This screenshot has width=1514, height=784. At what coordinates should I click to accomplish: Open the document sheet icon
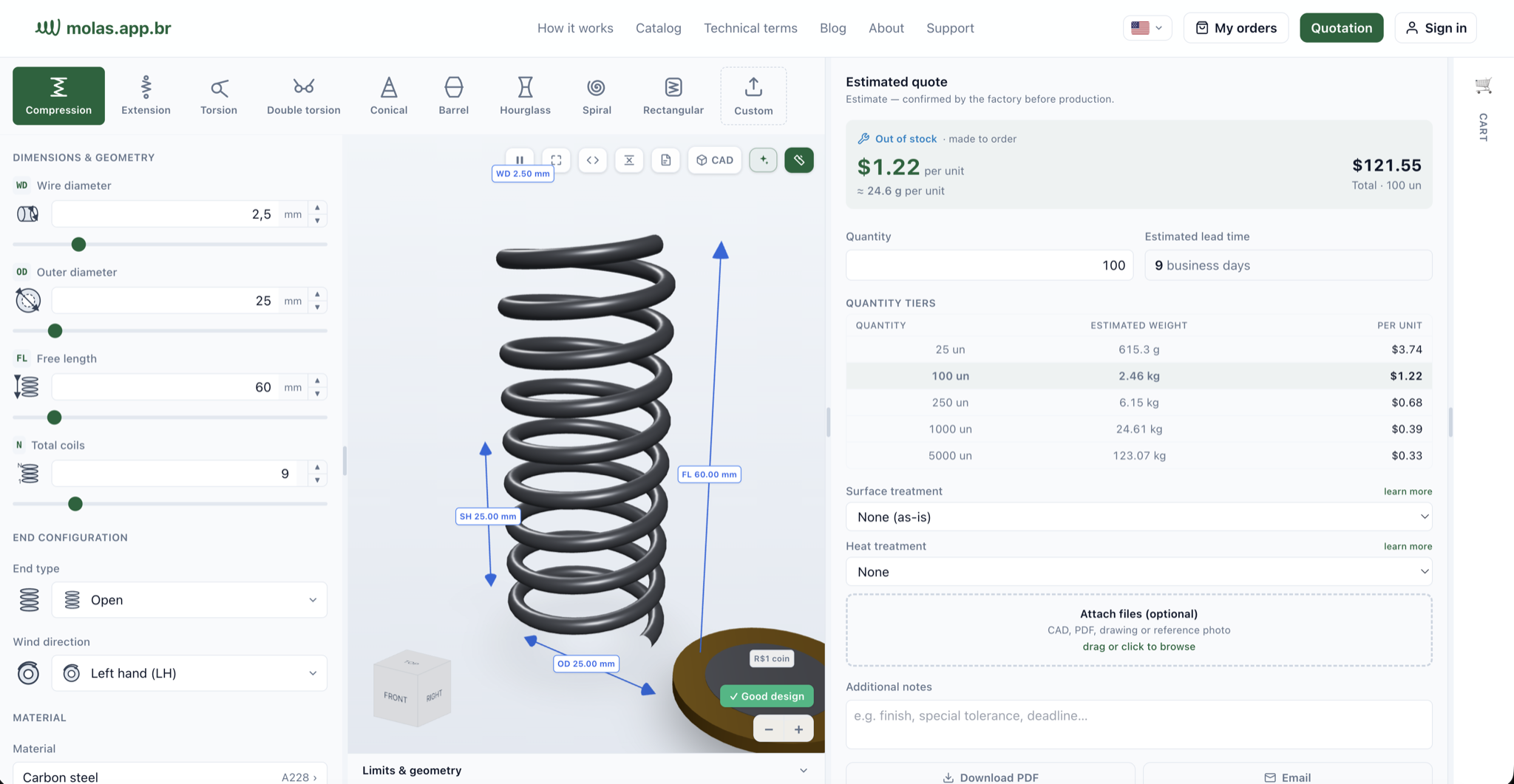(x=666, y=160)
